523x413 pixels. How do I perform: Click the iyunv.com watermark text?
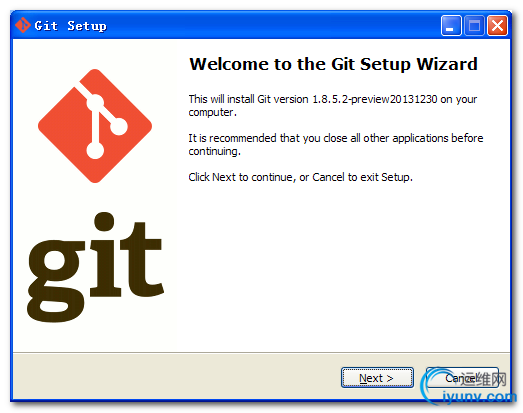[x=480, y=397]
